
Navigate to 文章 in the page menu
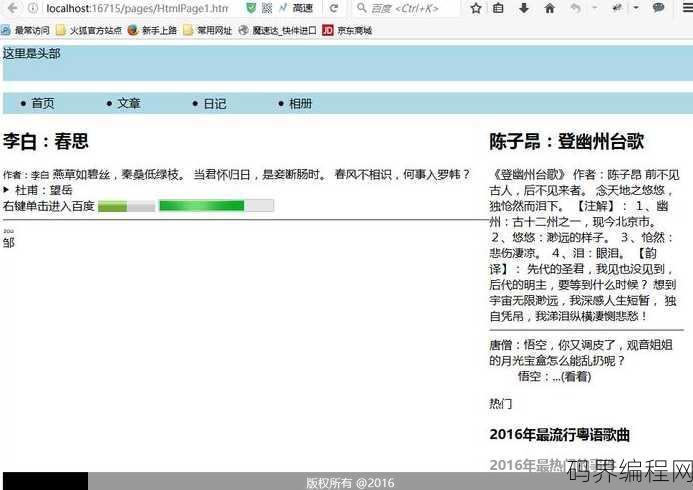coord(129,104)
